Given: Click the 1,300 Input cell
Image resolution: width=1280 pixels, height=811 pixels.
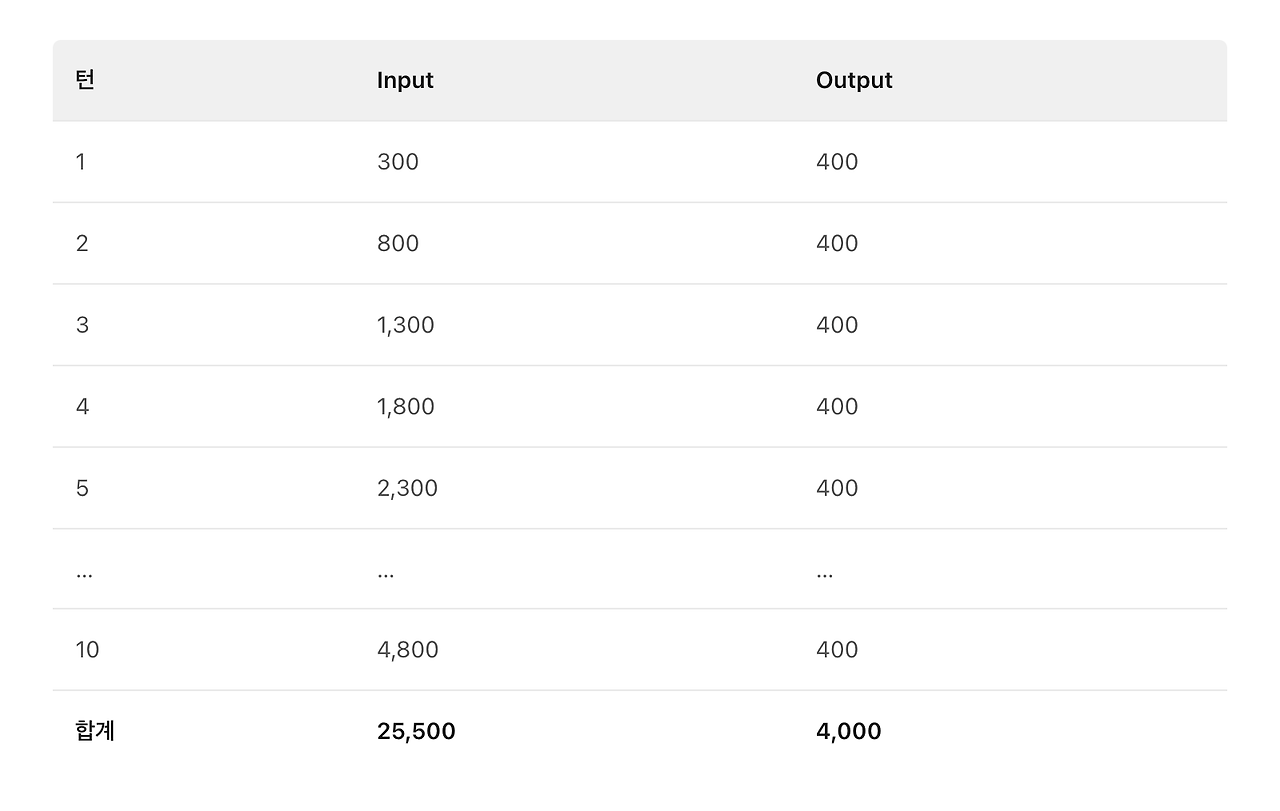Looking at the screenshot, I should [406, 325].
